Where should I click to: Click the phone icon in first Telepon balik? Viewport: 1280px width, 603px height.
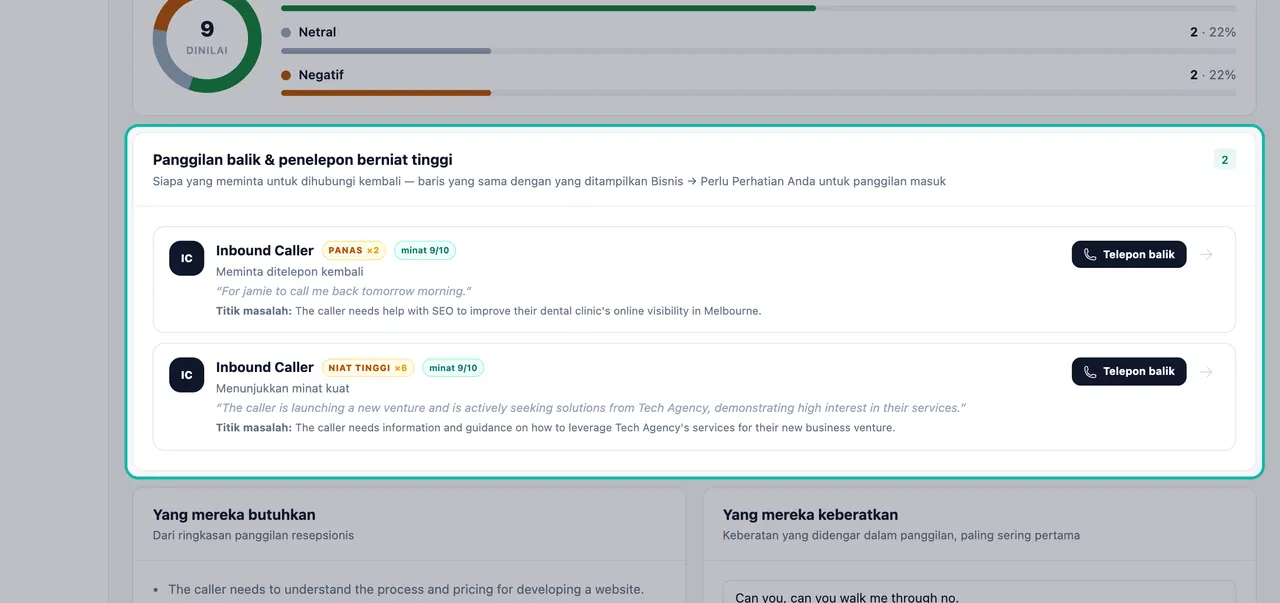pyautogui.click(x=1090, y=255)
